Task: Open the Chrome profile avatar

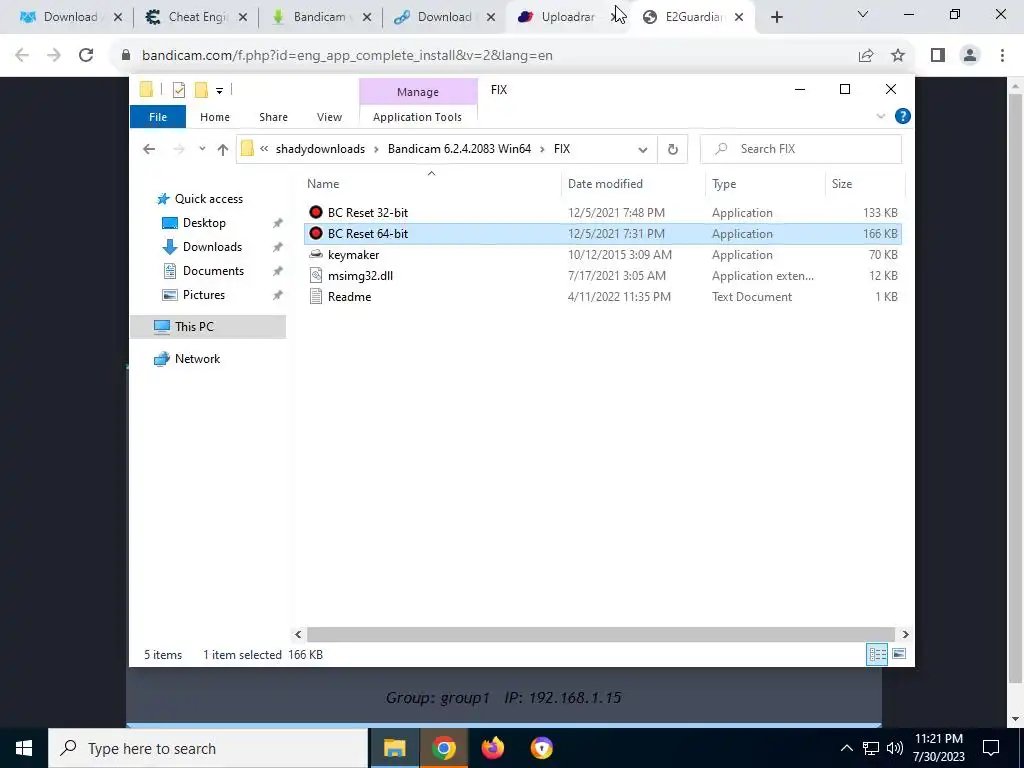Action: [970, 56]
